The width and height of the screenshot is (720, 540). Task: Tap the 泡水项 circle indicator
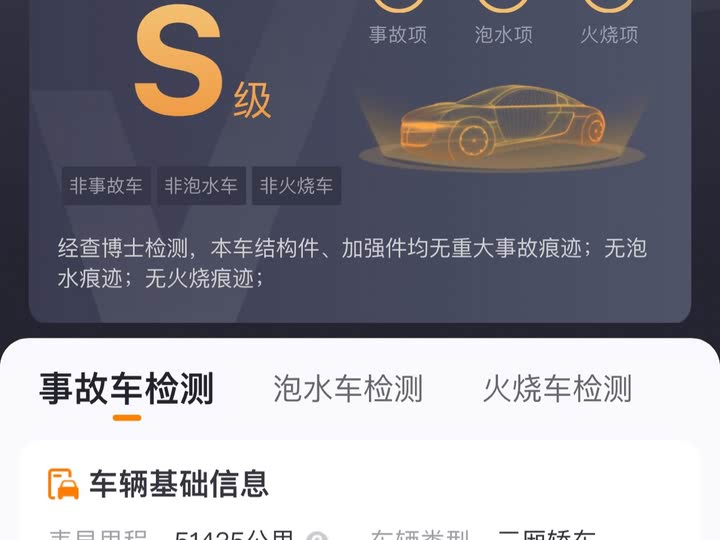tap(504, 6)
